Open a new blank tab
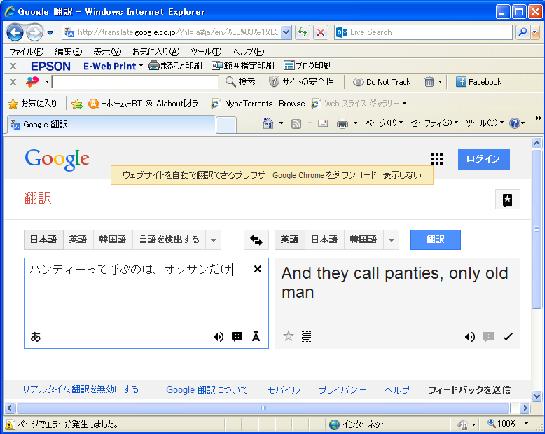This screenshot has width=545, height=434. (226, 125)
